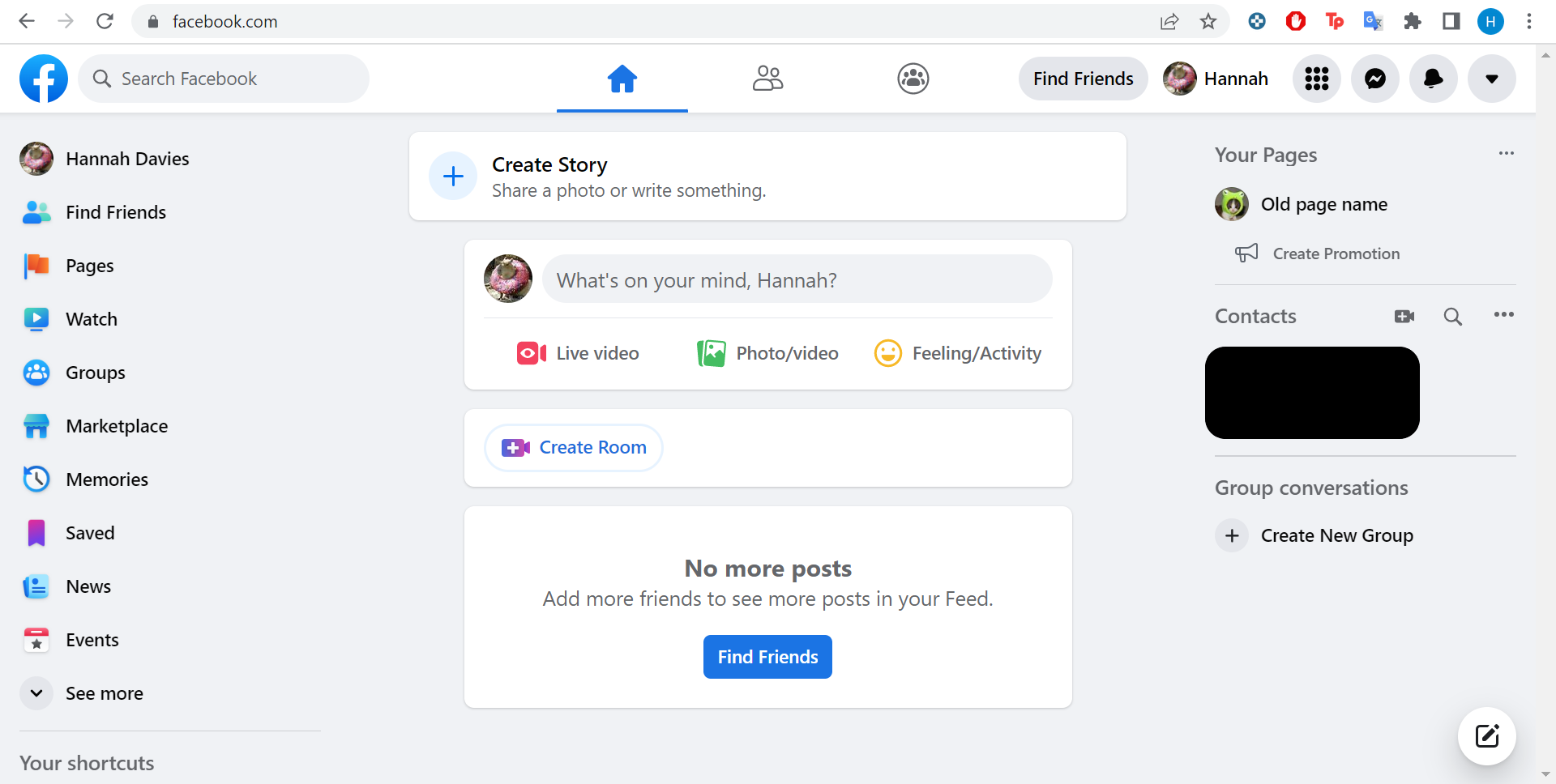Click the red shield extension icon
This screenshot has height=784, width=1556.
1296,21
